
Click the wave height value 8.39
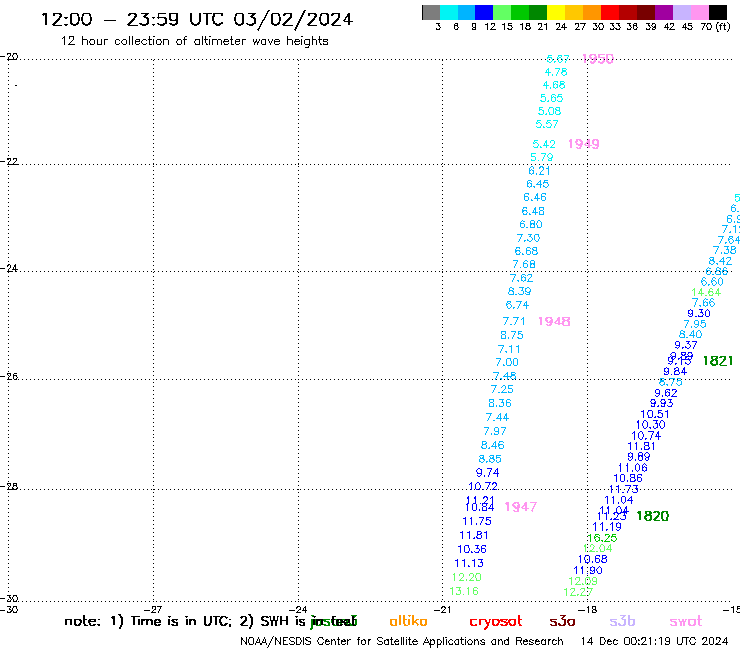[x=519, y=292]
